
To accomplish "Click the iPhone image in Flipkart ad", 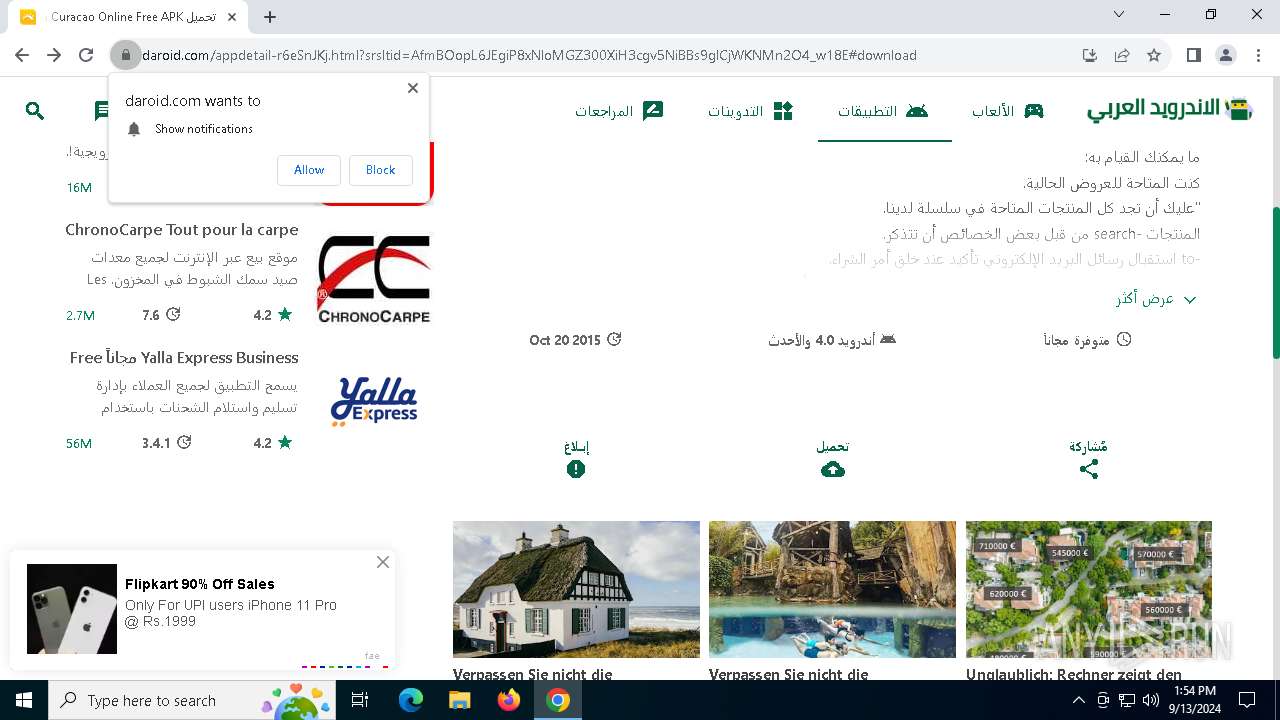I will (x=72, y=609).
